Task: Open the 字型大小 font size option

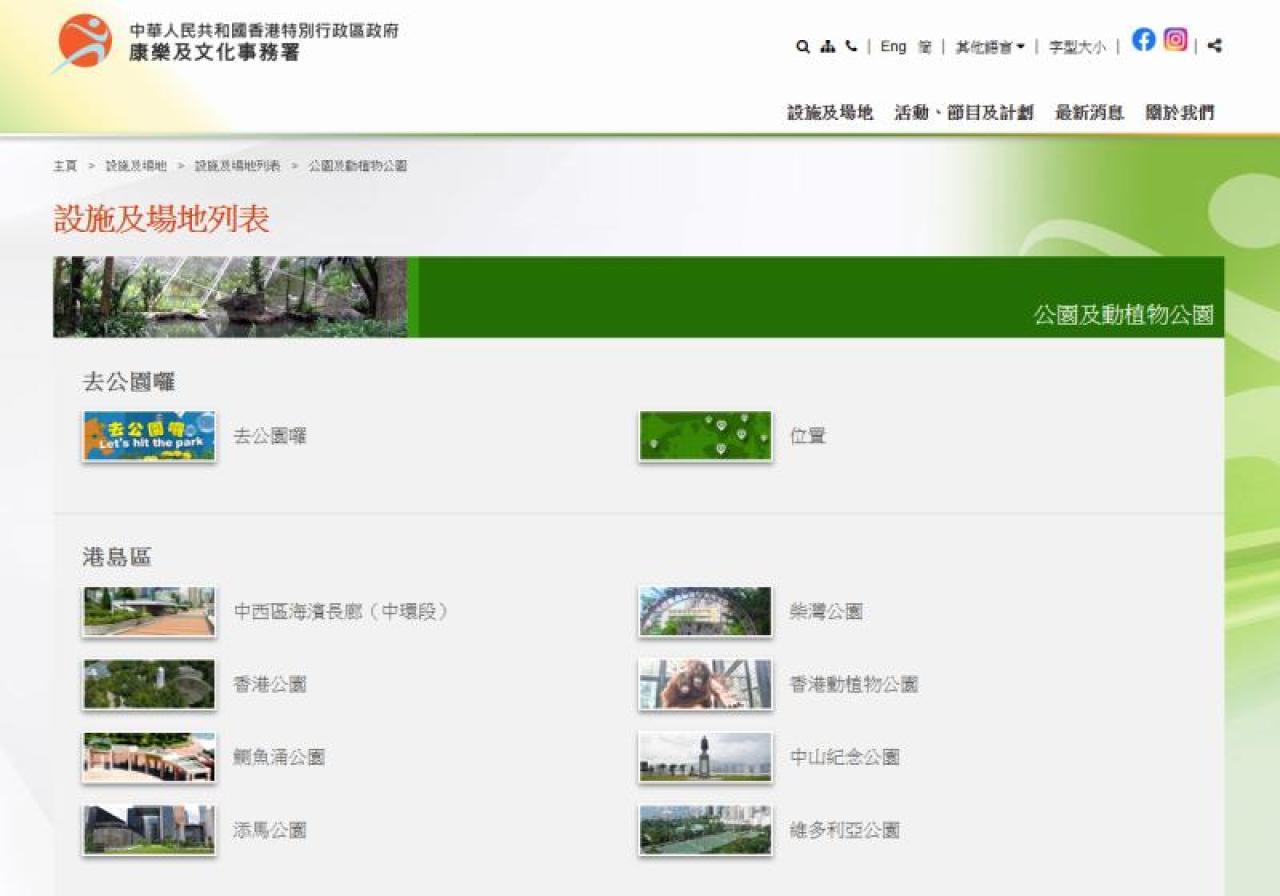Action: 1077,47
